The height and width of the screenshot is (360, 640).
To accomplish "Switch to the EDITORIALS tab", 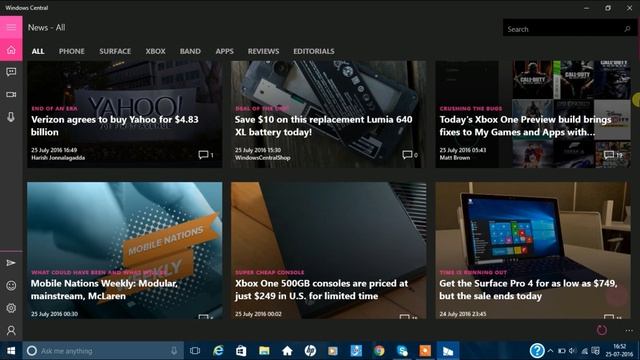I will pyautogui.click(x=313, y=51).
